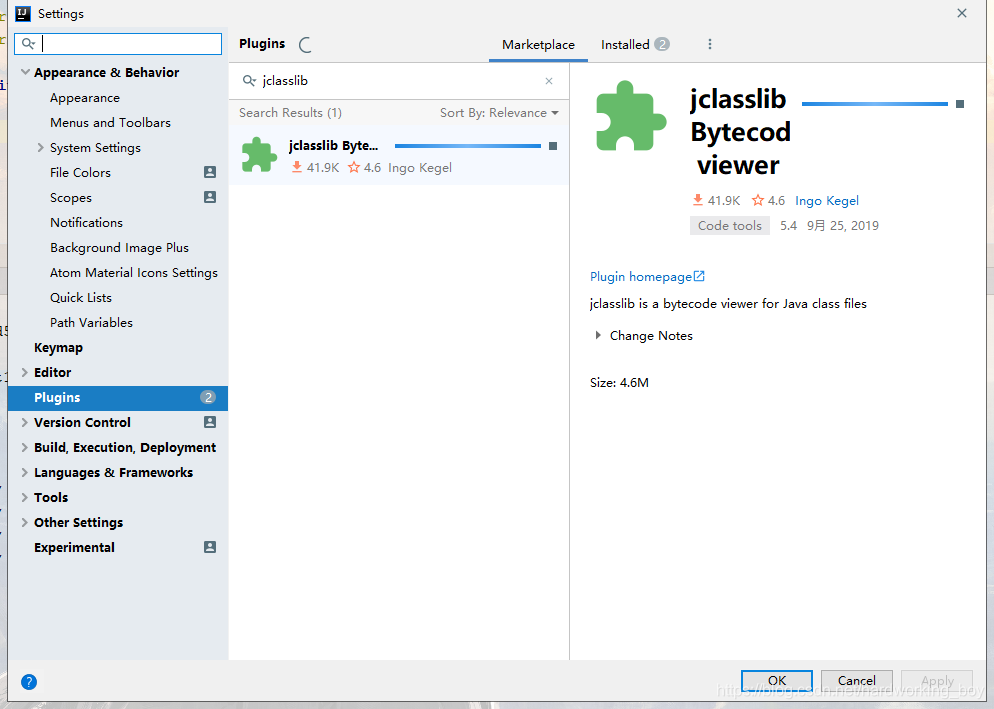Click the Cancel button

(x=856, y=681)
